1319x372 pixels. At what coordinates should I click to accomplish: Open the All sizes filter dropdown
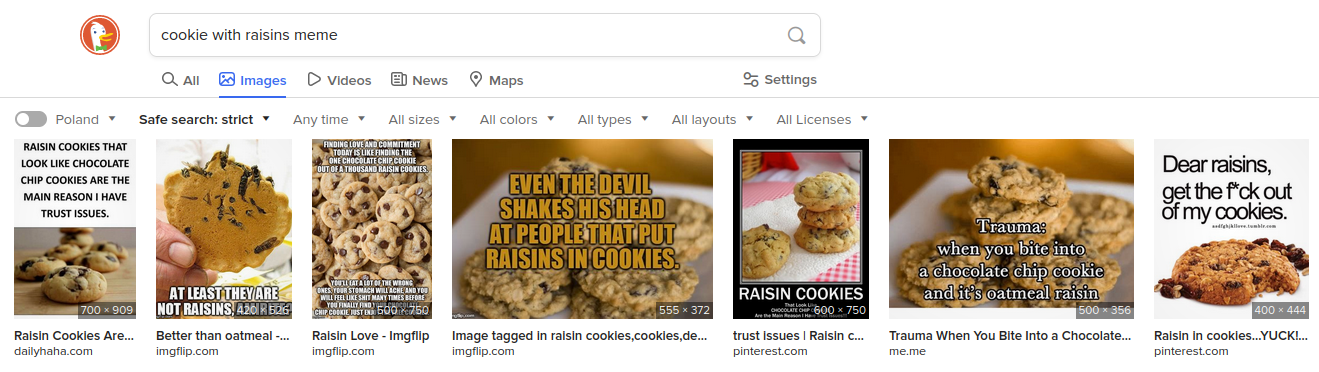422,119
